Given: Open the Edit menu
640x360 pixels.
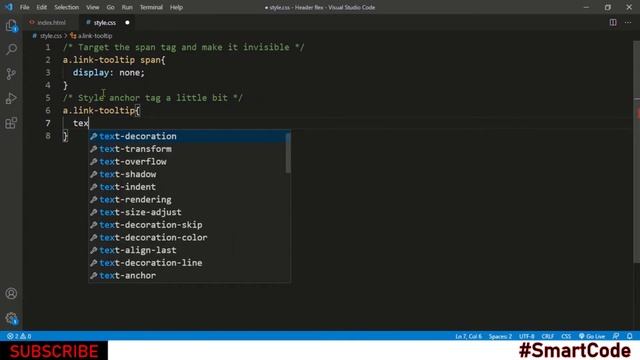Looking at the screenshot, I should pyautogui.click(x=42, y=7).
